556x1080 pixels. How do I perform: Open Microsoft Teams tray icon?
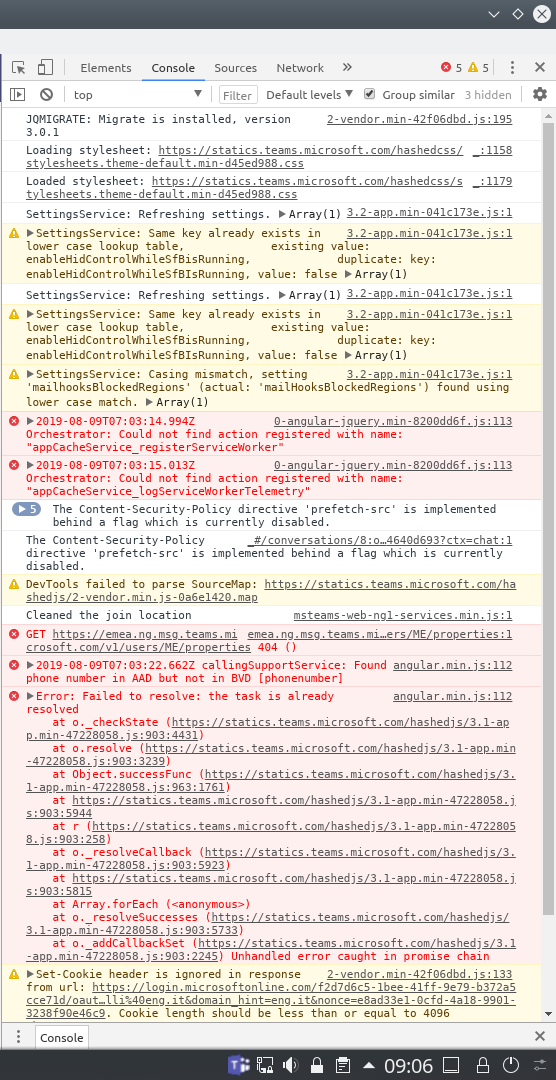238,1065
